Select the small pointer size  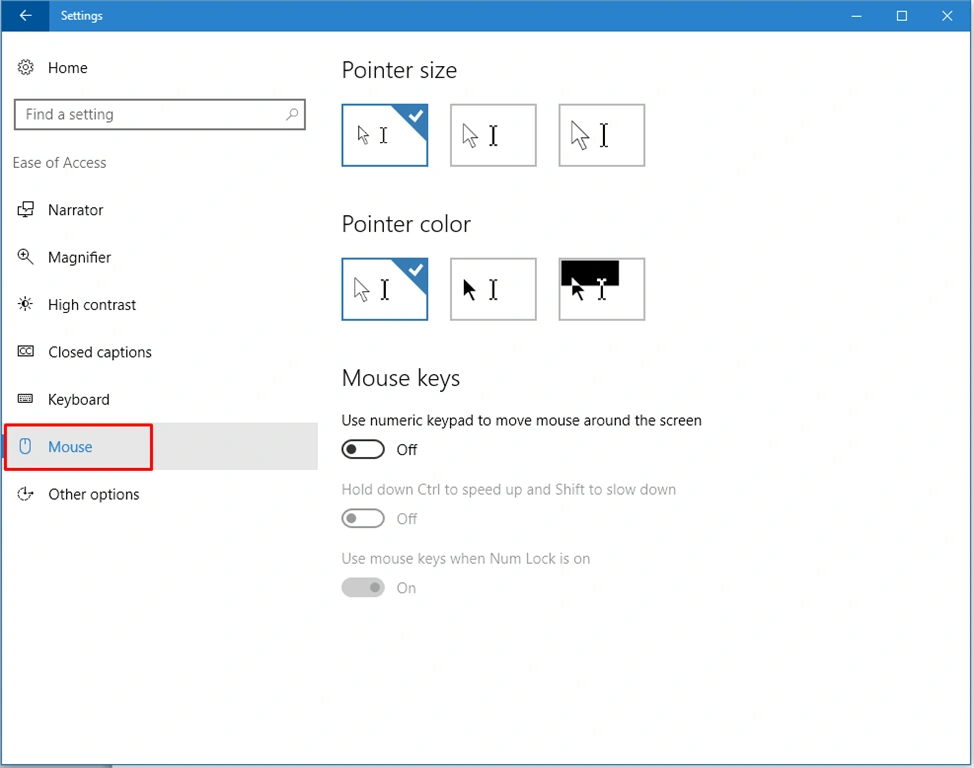coord(385,135)
